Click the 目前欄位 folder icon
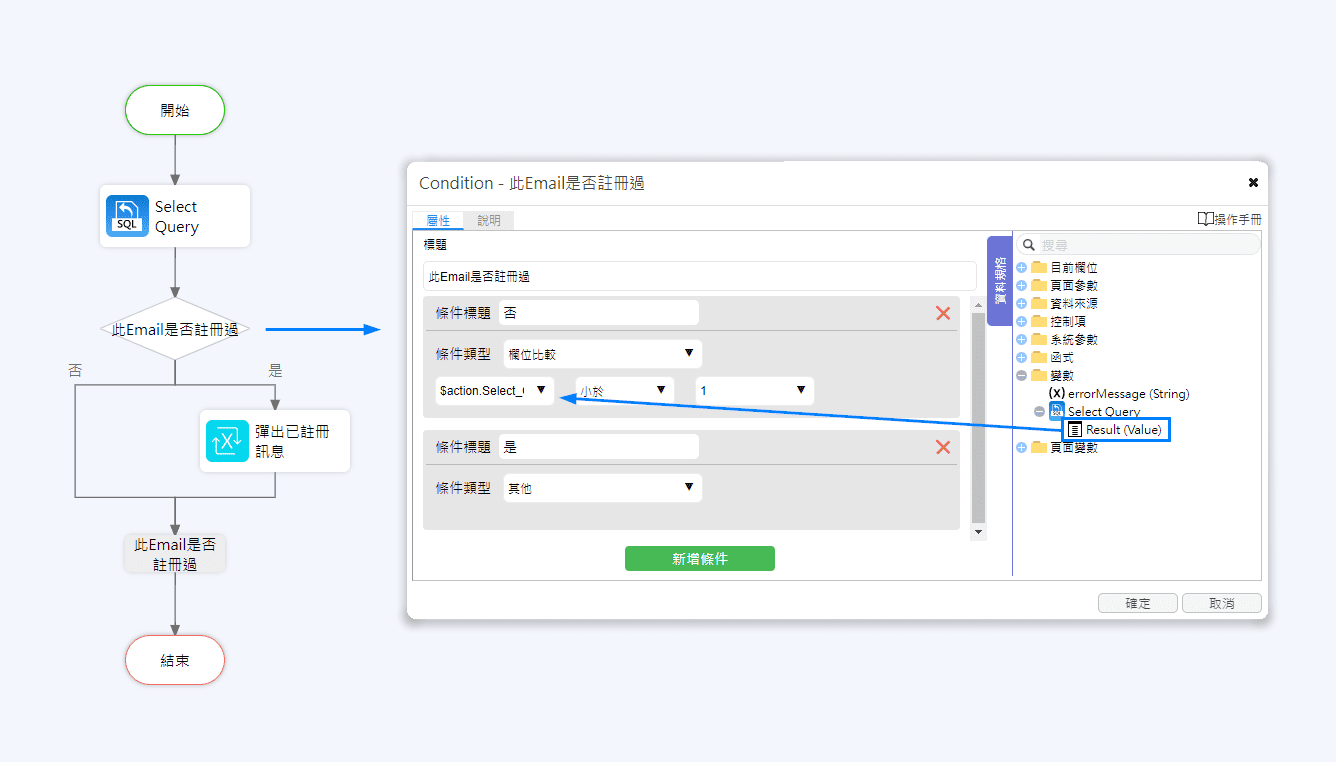The image size is (1336, 762). click(1039, 268)
